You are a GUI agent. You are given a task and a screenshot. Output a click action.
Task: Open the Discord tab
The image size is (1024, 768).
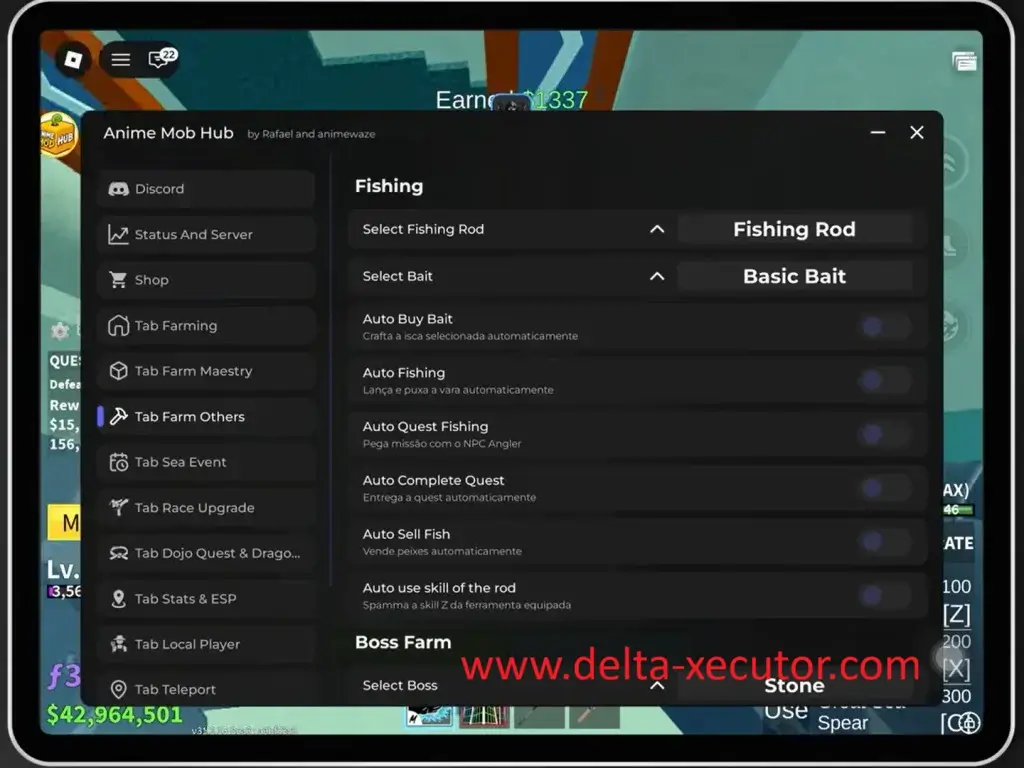(206, 189)
